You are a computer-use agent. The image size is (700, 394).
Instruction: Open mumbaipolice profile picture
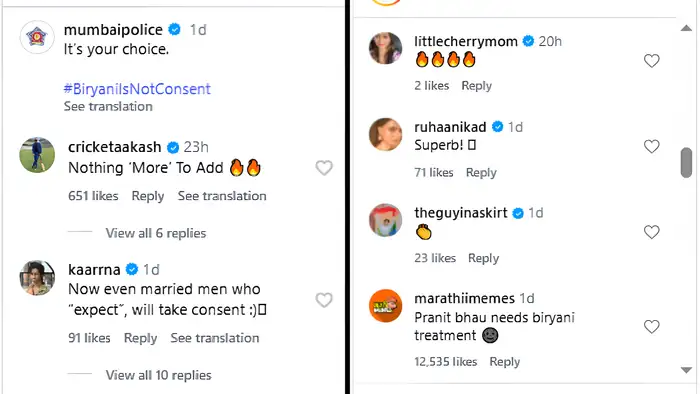click(x=37, y=37)
